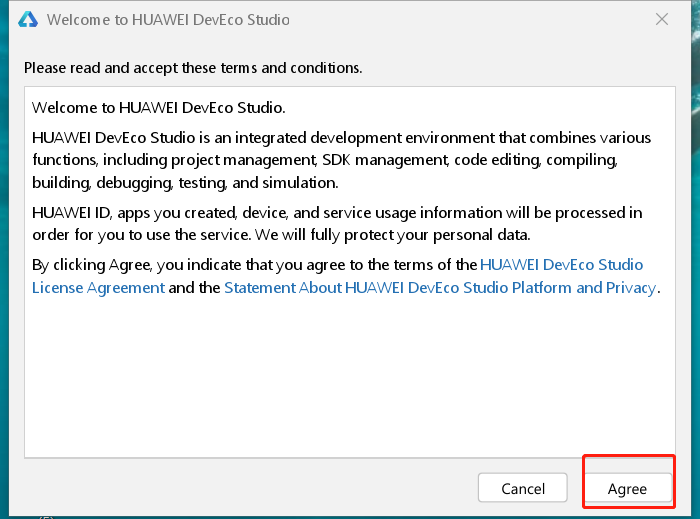Click the dialog title 'Welcome to HUAWEI DevEco Studio'
The height and width of the screenshot is (519, 700).
pos(168,20)
